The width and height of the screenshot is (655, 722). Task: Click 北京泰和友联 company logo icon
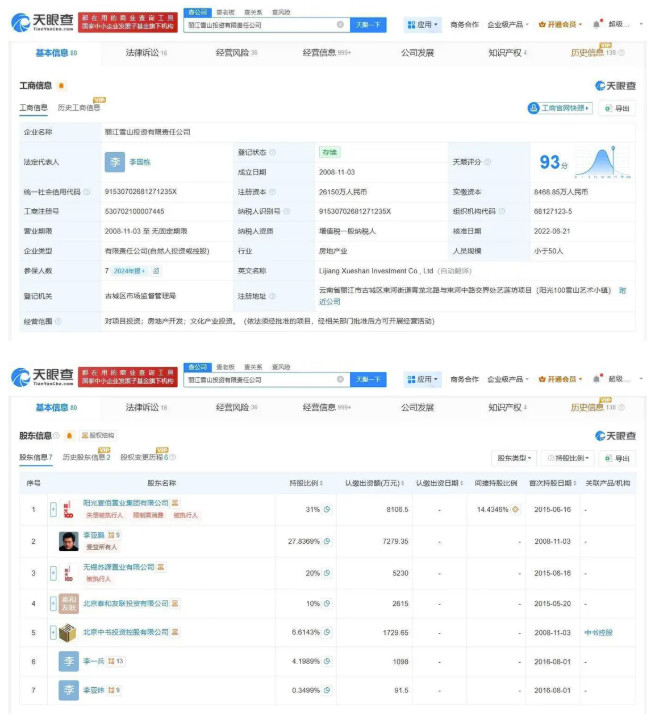click(x=67, y=604)
